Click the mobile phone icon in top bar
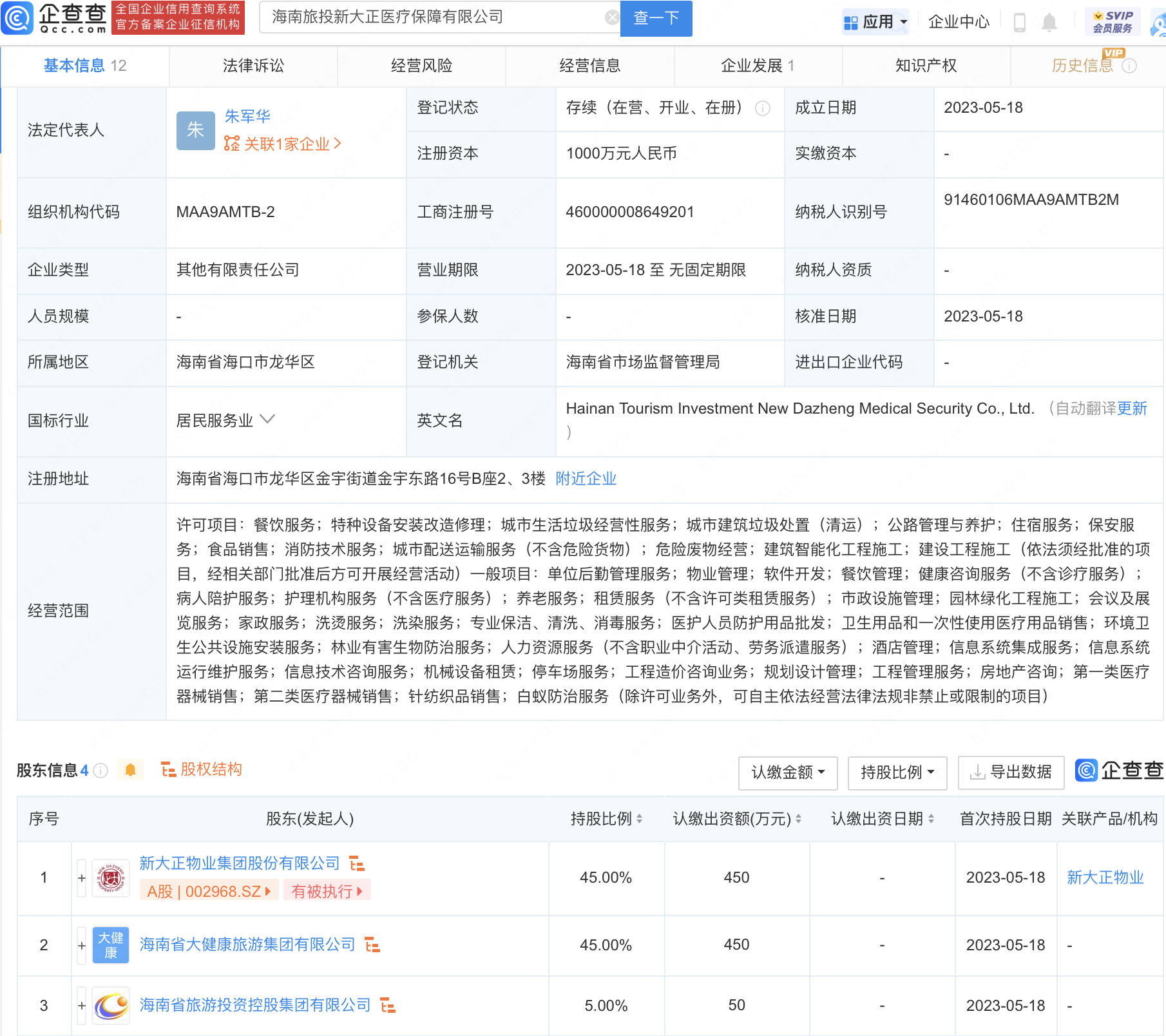This screenshot has width=1166, height=1036. click(x=1020, y=21)
